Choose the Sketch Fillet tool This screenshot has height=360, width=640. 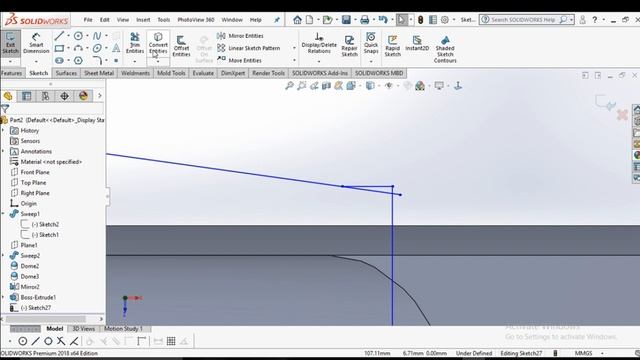coord(97,60)
